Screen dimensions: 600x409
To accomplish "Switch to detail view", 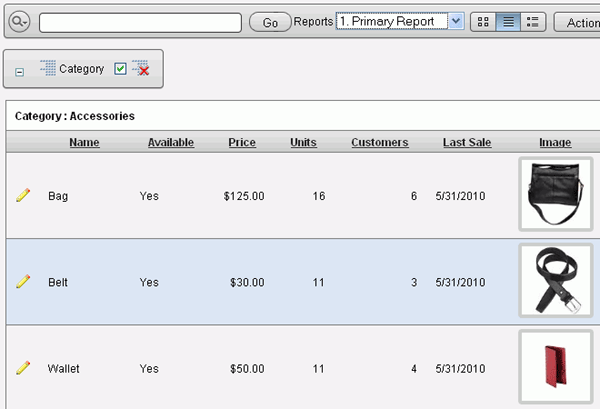I will 534,21.
